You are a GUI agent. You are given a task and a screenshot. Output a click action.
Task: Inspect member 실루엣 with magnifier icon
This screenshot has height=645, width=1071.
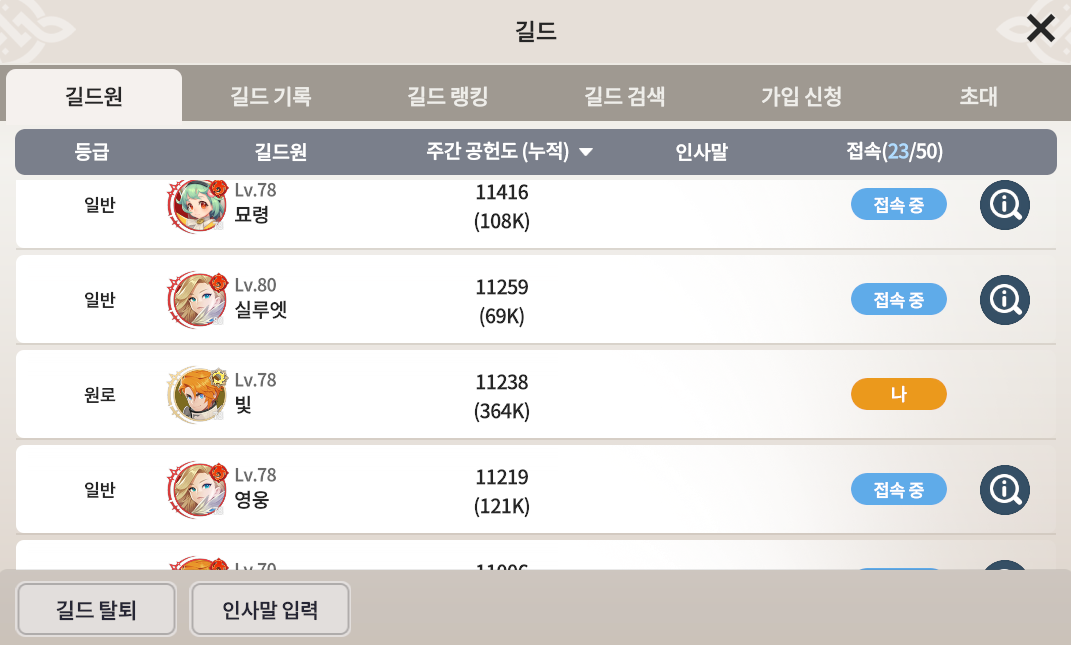point(1004,299)
